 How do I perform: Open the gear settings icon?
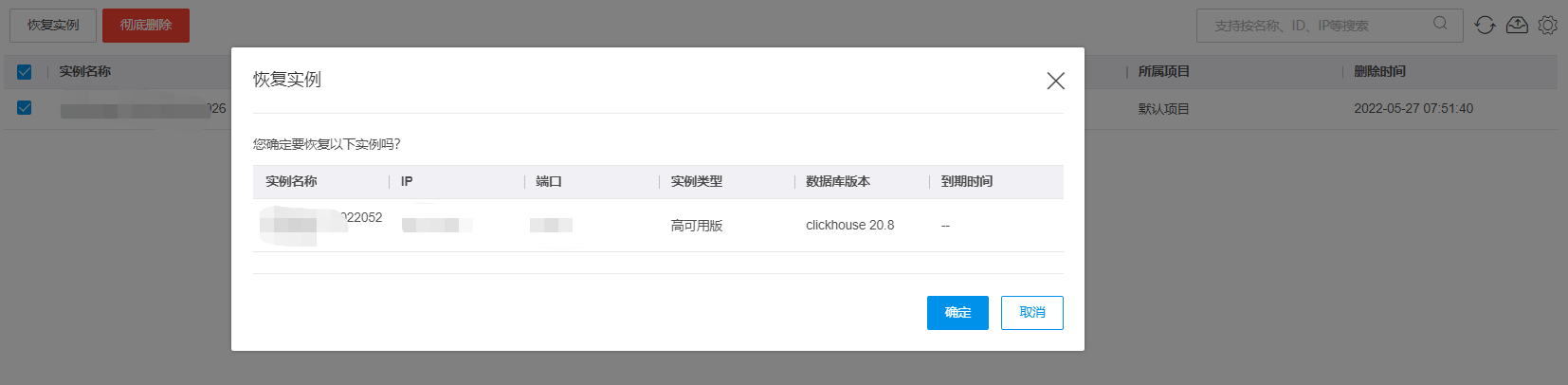click(1547, 26)
